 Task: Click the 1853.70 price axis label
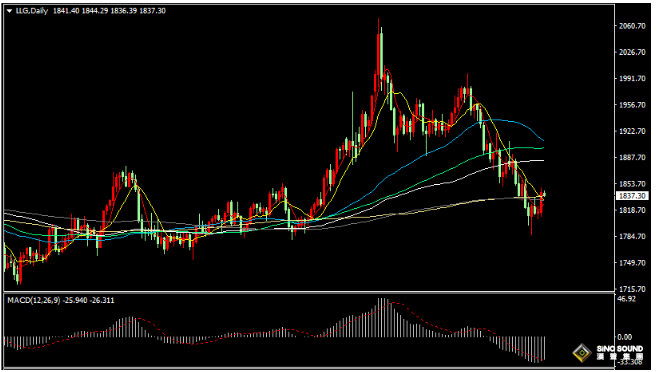pyautogui.click(x=632, y=184)
